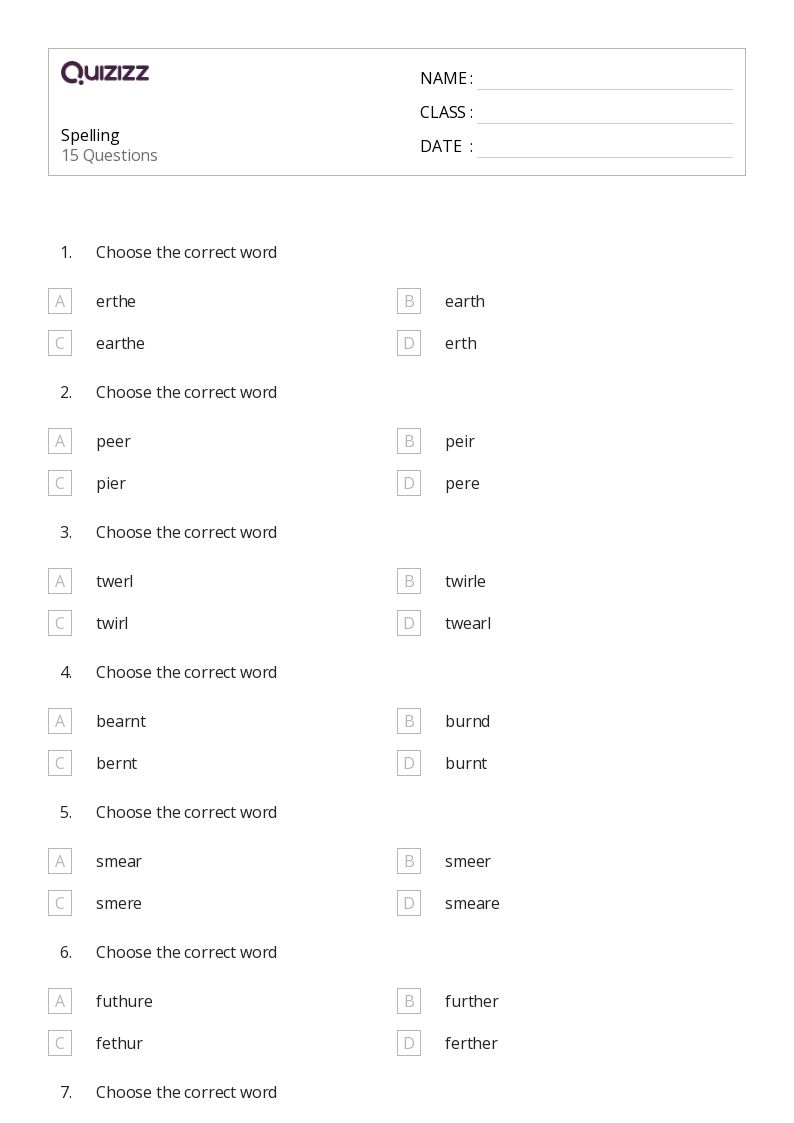794x1123 pixels.
Task: Mark option A 'erthe' in question 1
Action: [60, 302]
